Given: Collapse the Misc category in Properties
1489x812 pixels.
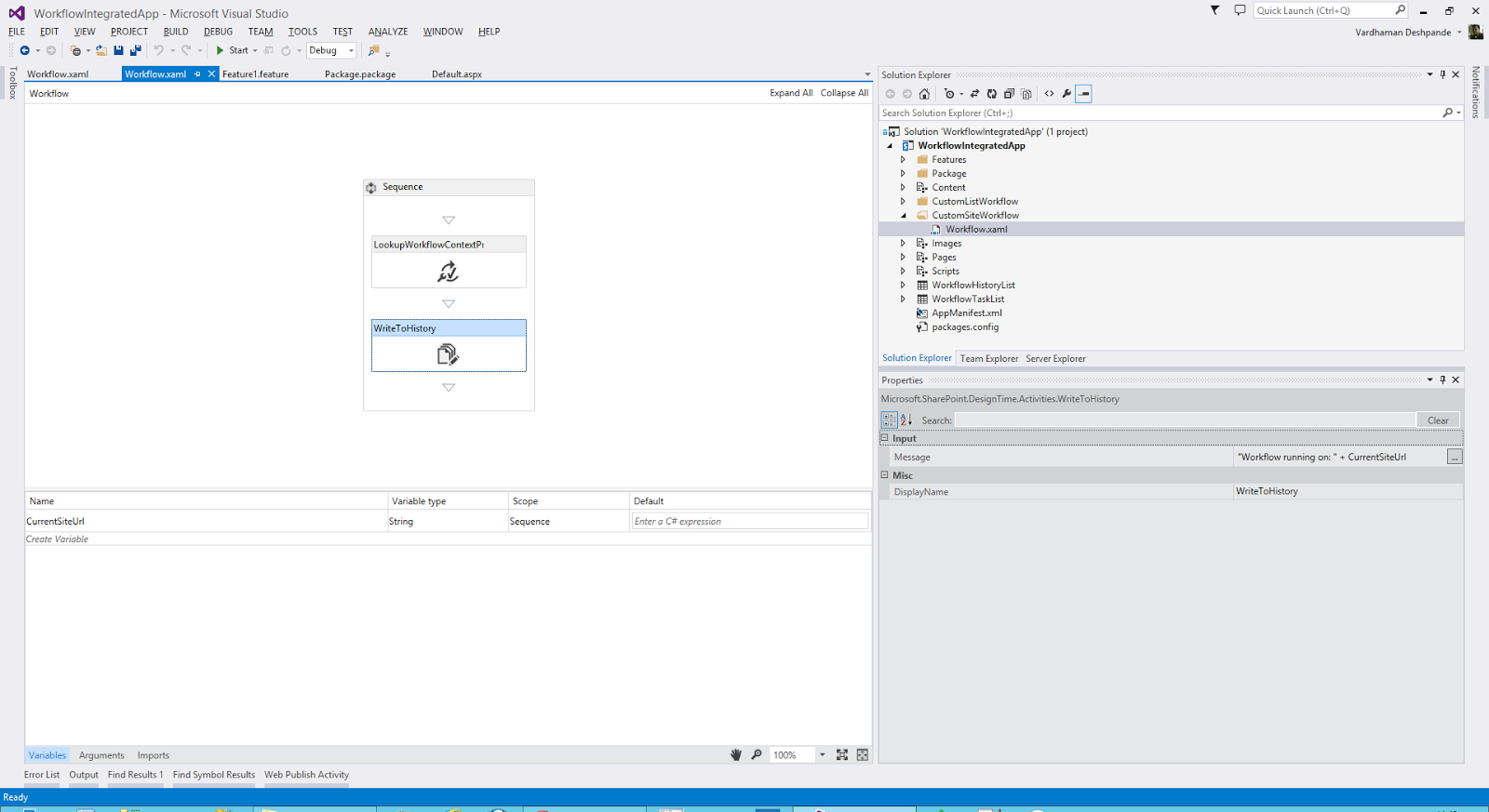Looking at the screenshot, I should click(885, 474).
